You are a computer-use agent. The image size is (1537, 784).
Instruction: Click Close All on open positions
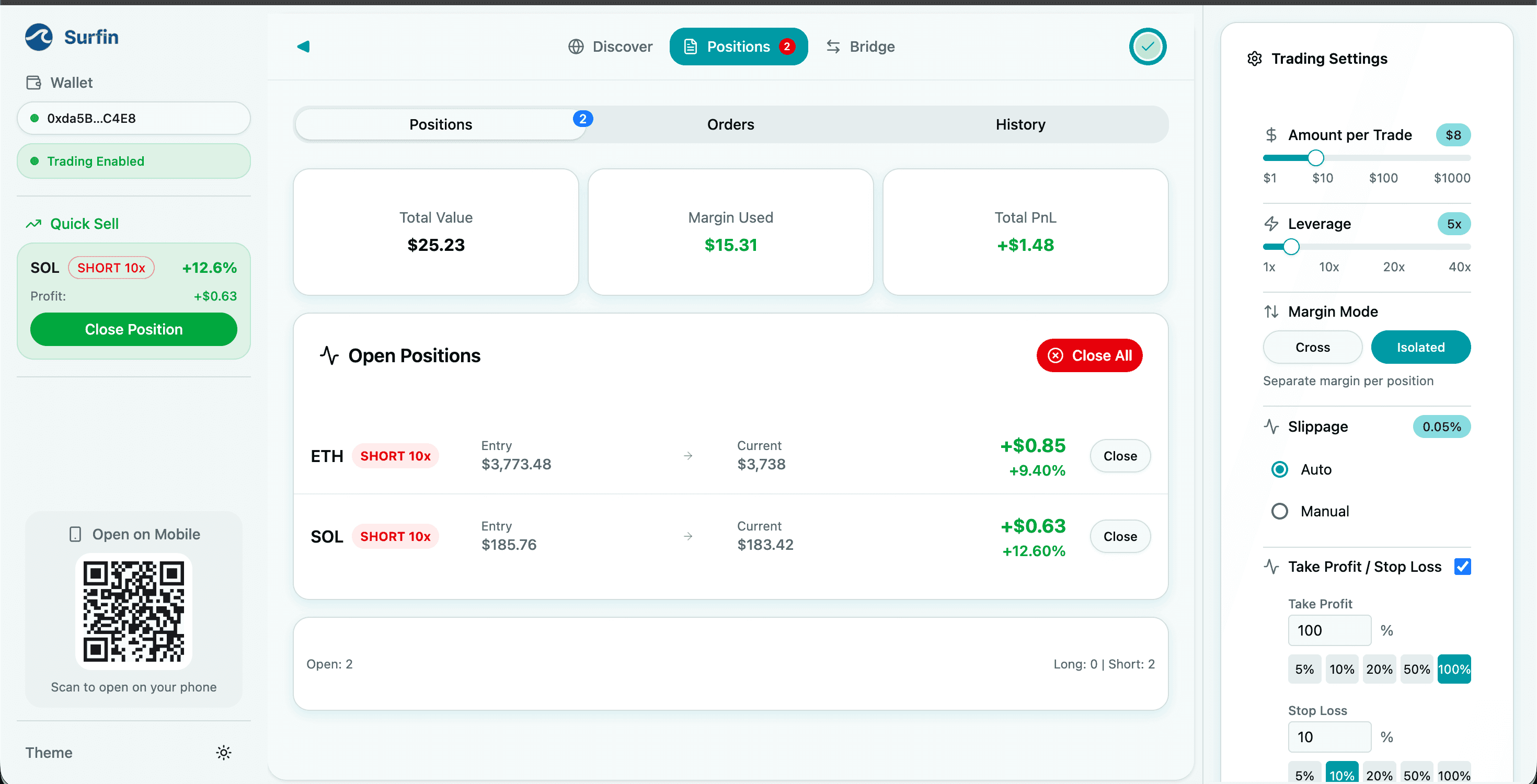pyautogui.click(x=1089, y=355)
